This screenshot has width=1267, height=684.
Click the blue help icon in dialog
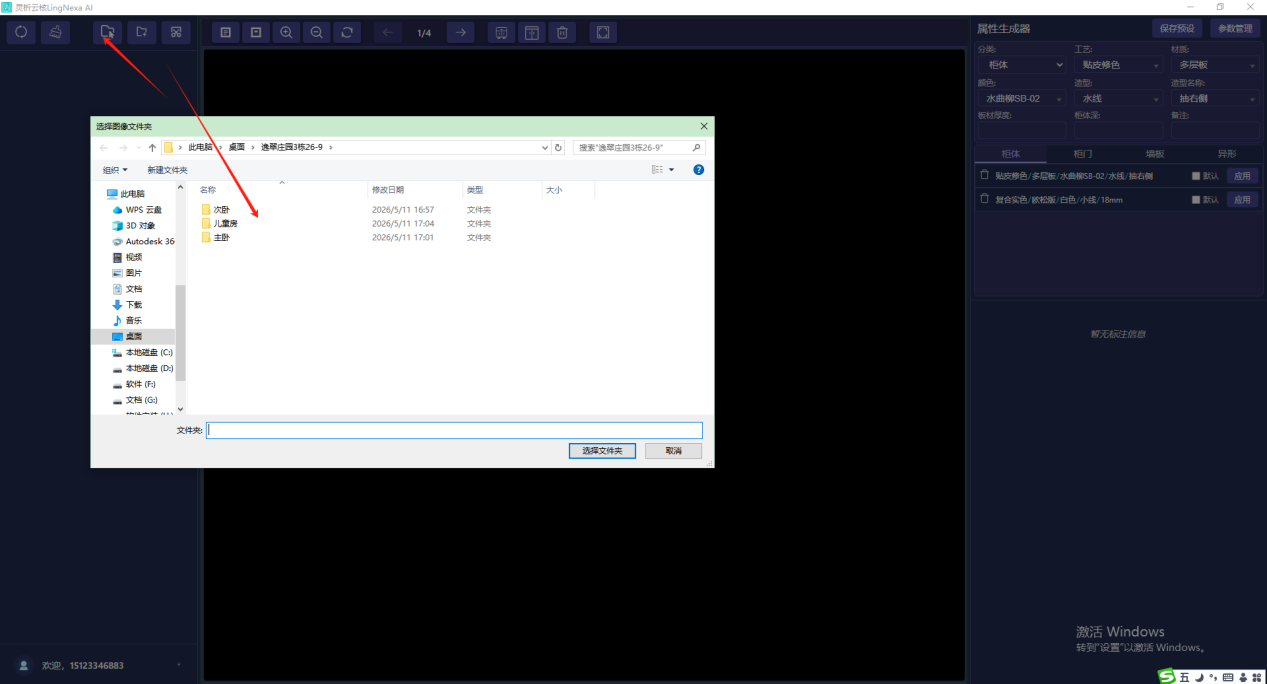pyautogui.click(x=698, y=170)
